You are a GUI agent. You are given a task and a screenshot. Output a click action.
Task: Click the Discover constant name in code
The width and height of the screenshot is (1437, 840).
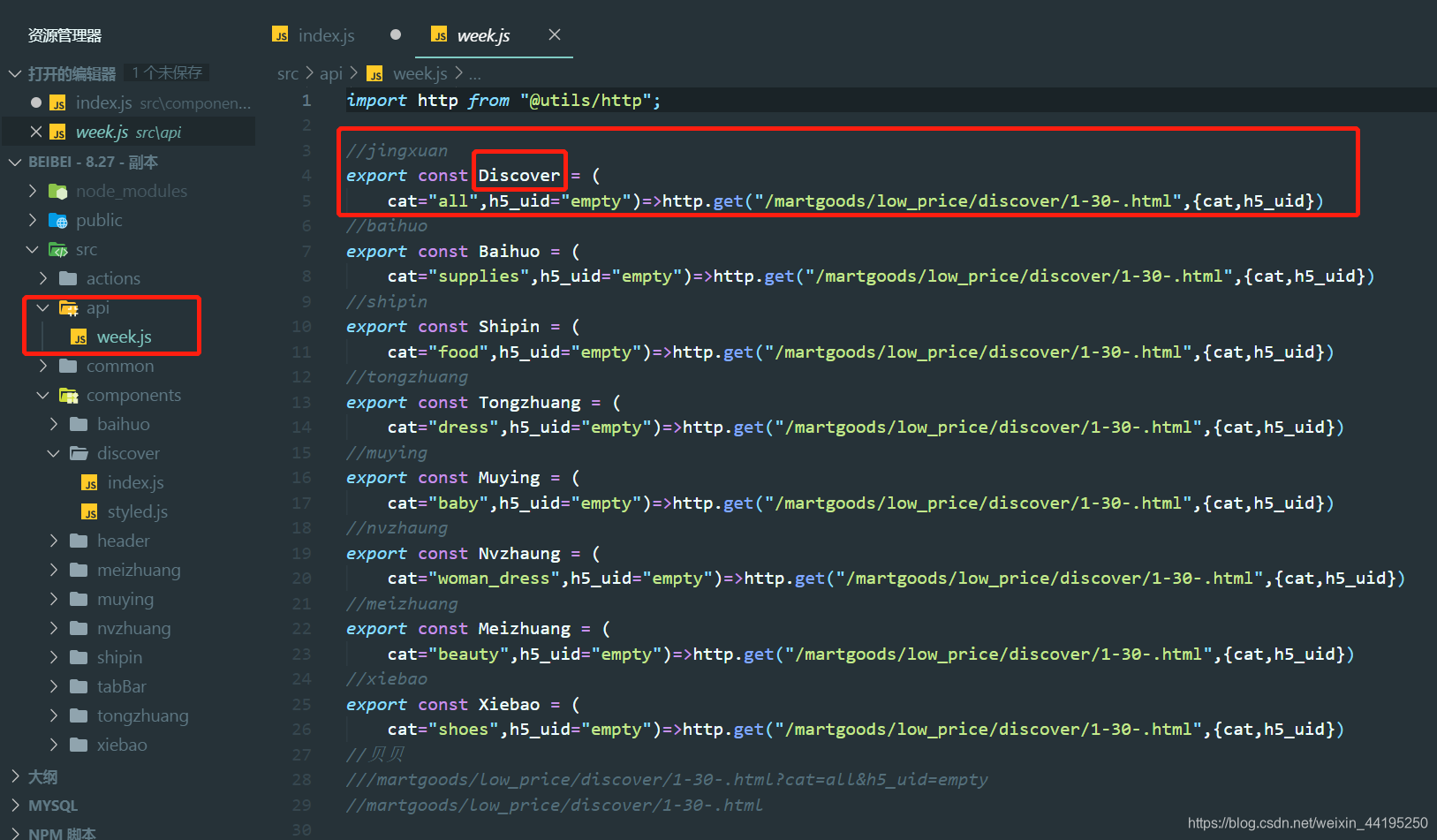519,175
